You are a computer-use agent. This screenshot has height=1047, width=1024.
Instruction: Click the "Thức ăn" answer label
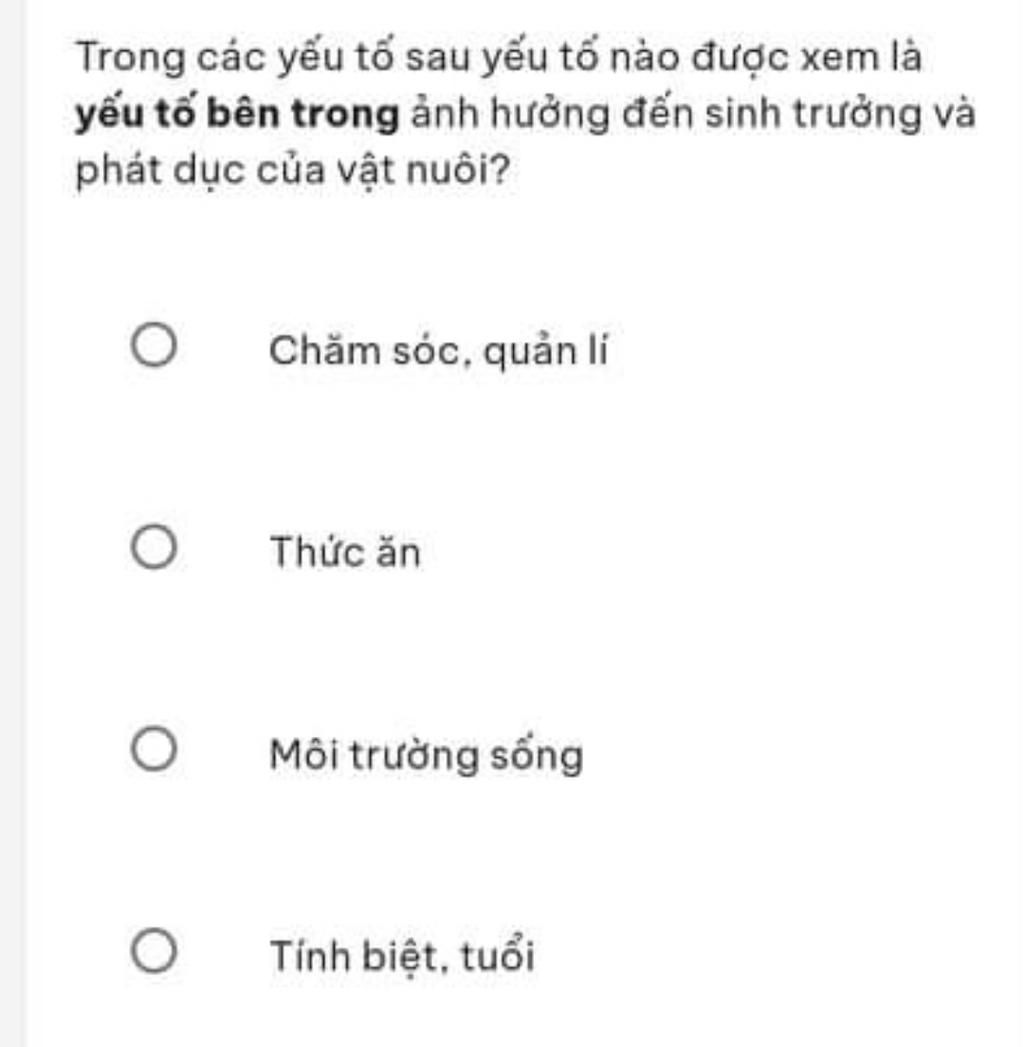pos(345,552)
